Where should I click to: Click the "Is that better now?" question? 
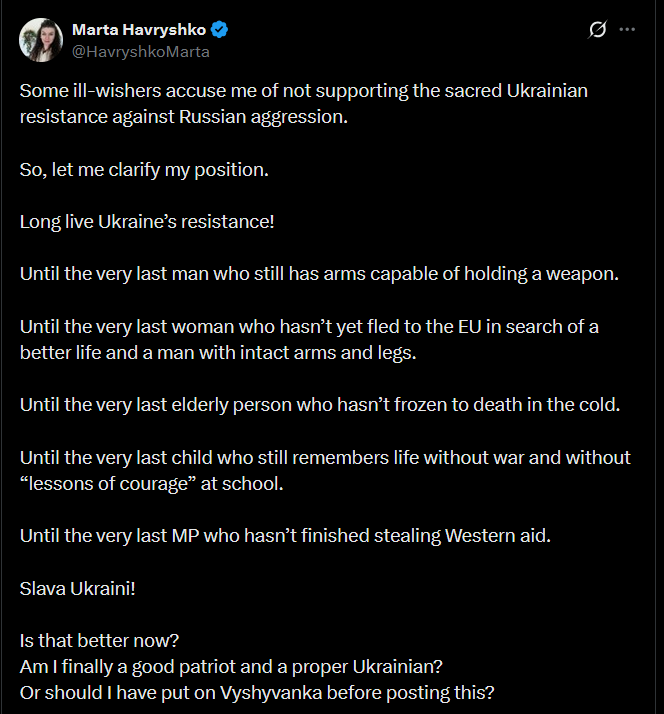point(97,640)
